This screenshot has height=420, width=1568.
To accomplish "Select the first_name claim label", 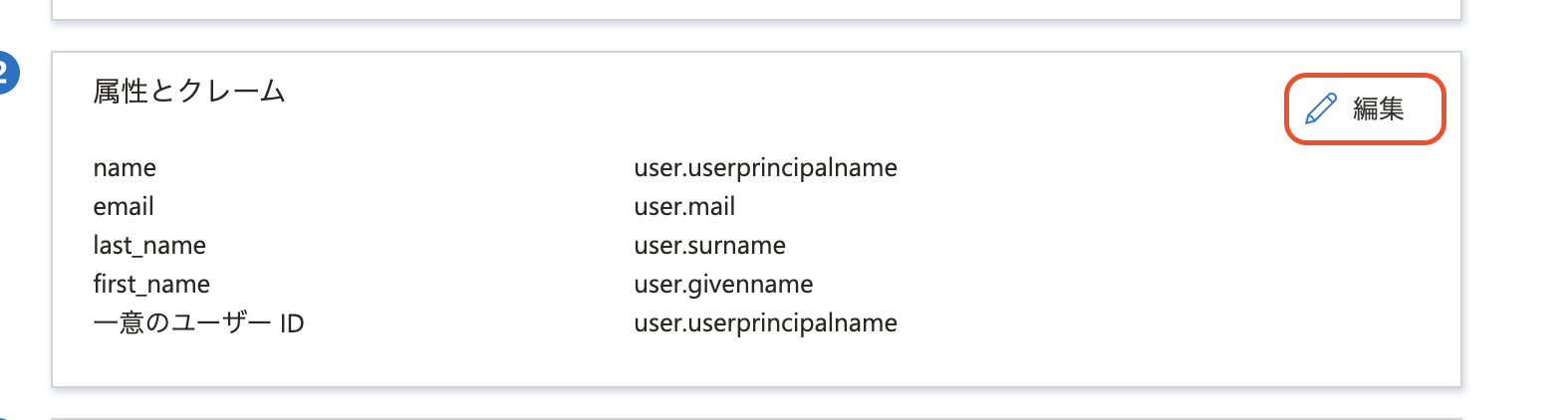I will coord(151,285).
